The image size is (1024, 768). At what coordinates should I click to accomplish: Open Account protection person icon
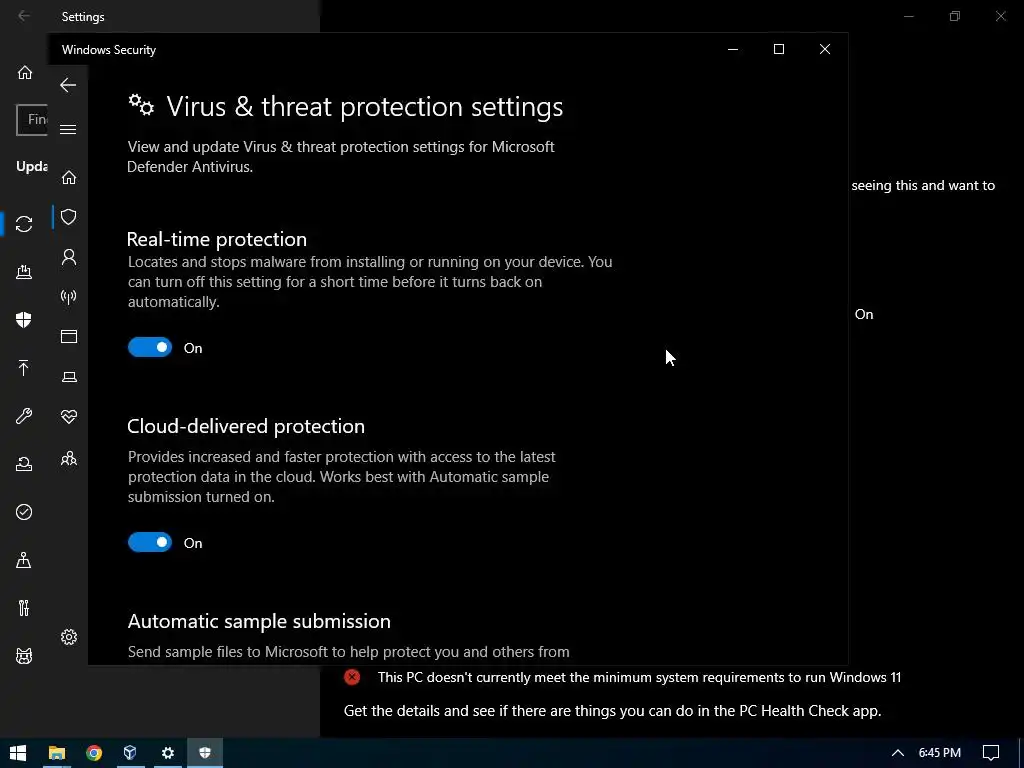pos(69,257)
